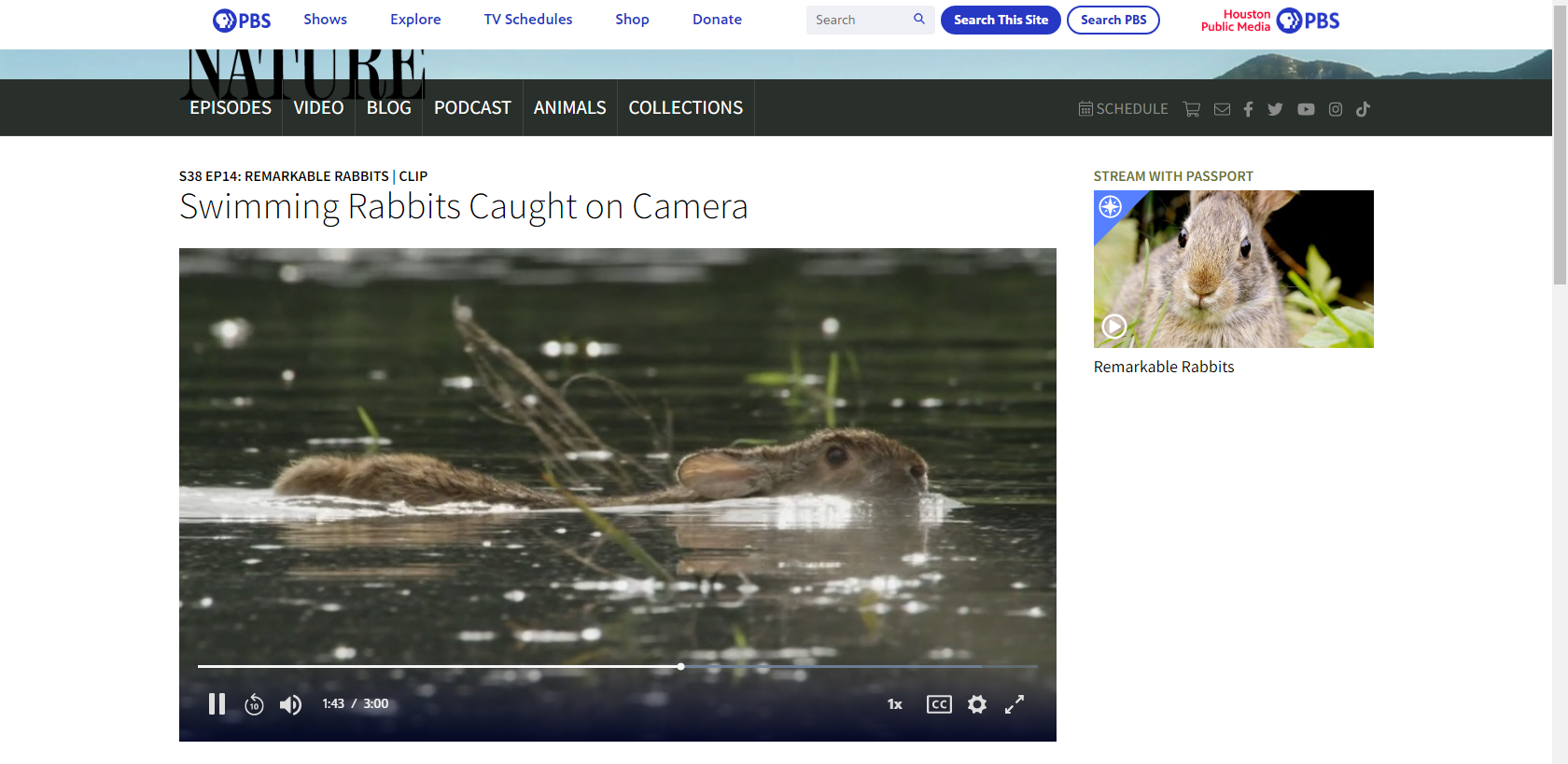Click the 1:43 / 3:00 time display

point(356,704)
